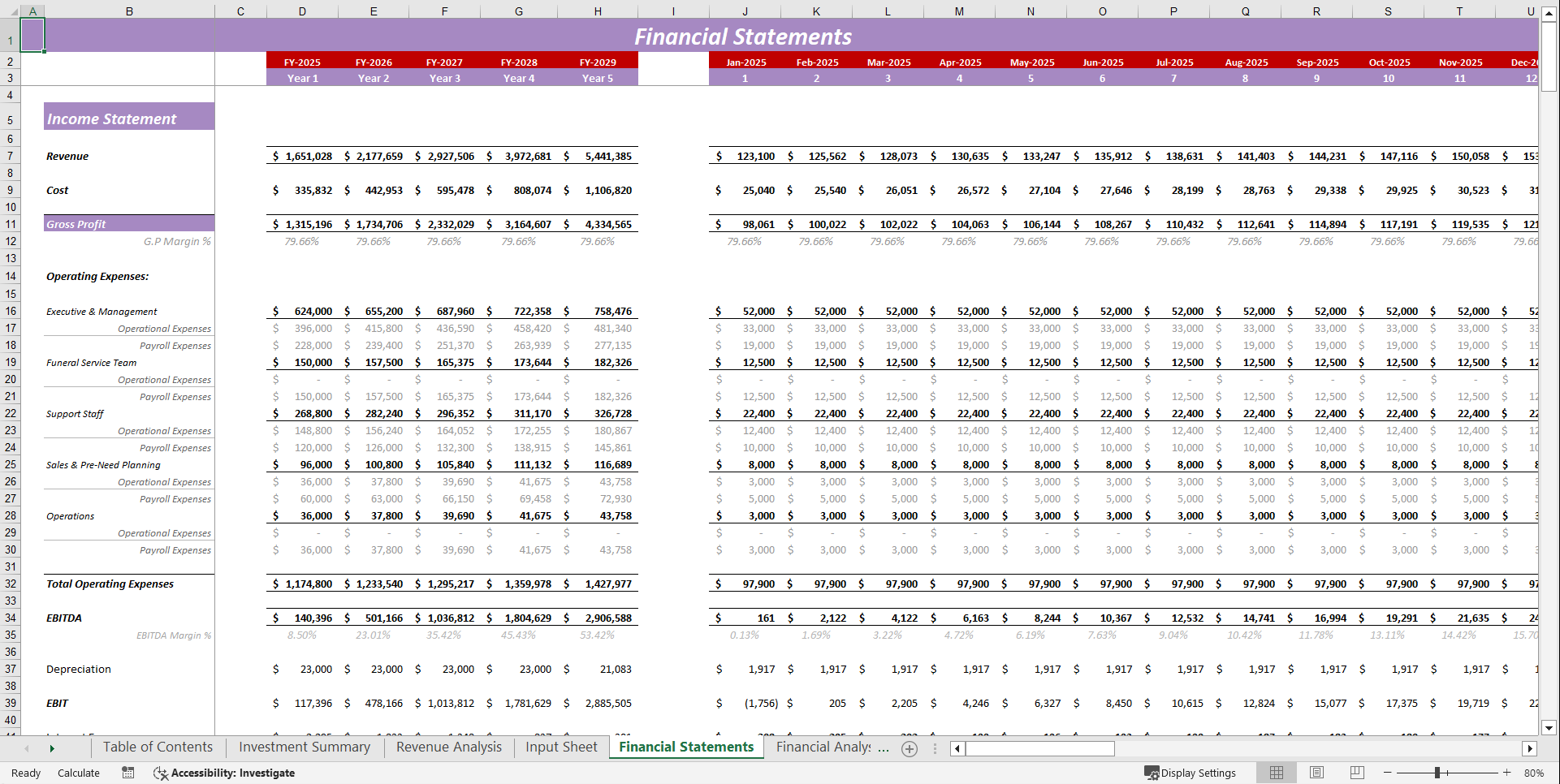This screenshot has width=1560, height=784.
Task: Click Calculate on the status bar
Action: tap(79, 773)
